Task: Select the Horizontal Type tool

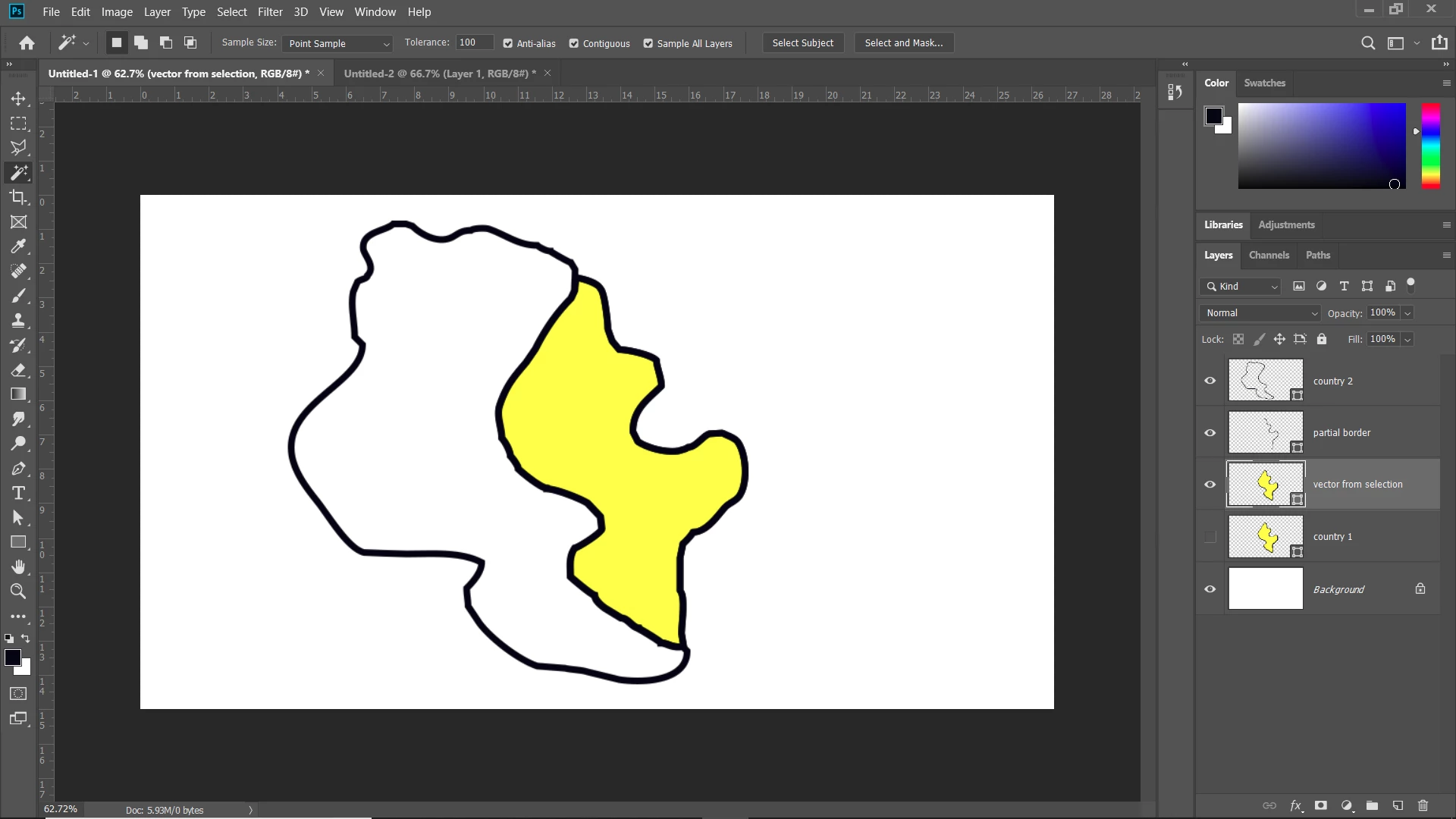Action: coord(18,493)
